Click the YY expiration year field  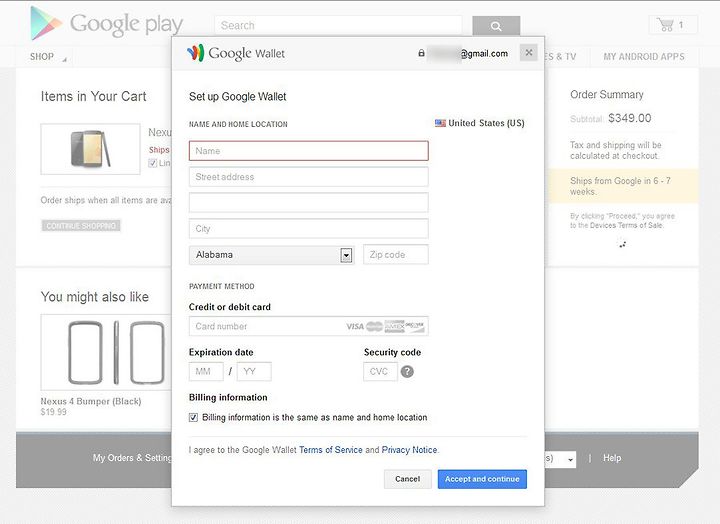(254, 372)
